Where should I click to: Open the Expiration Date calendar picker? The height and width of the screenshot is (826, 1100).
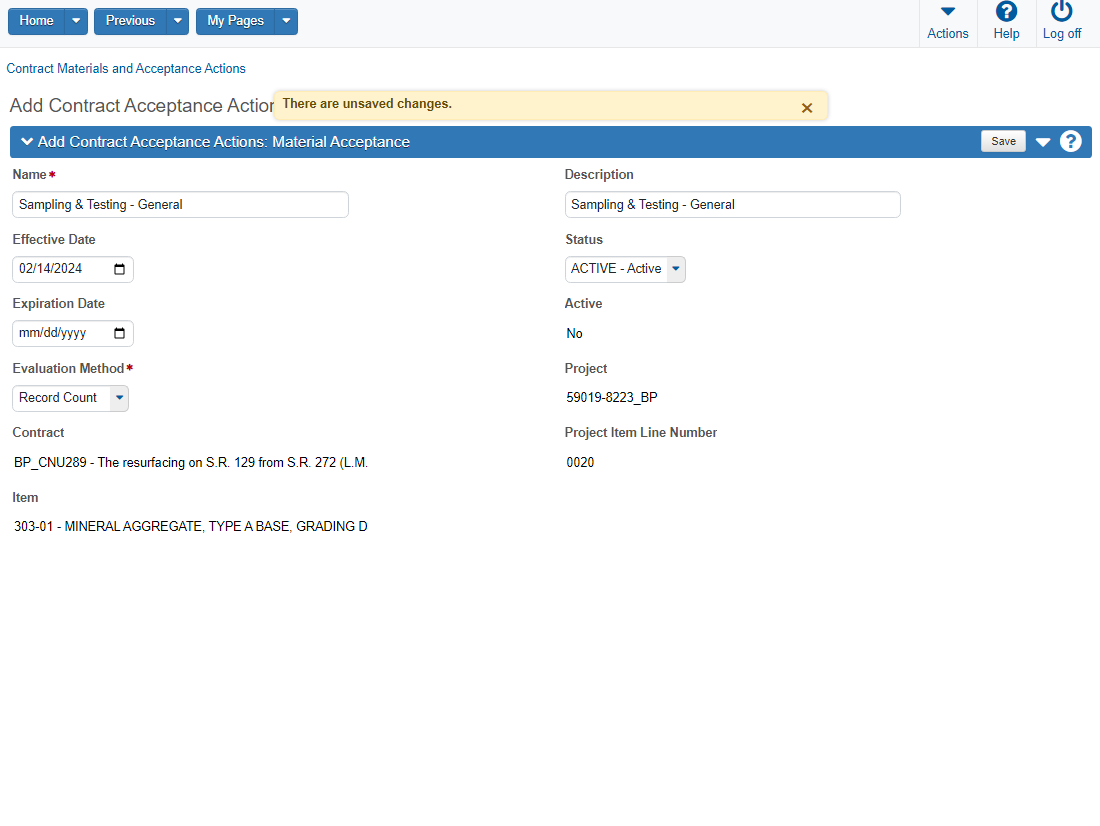120,333
